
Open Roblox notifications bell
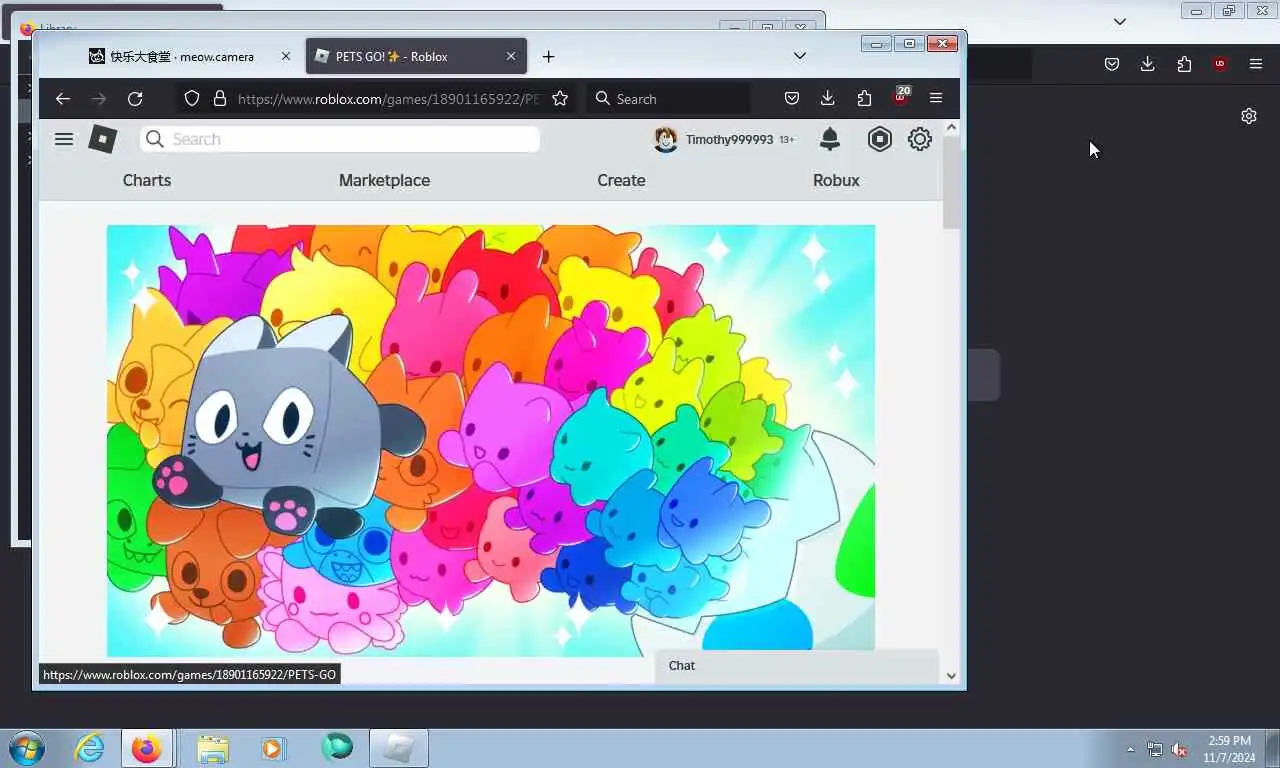[830, 139]
